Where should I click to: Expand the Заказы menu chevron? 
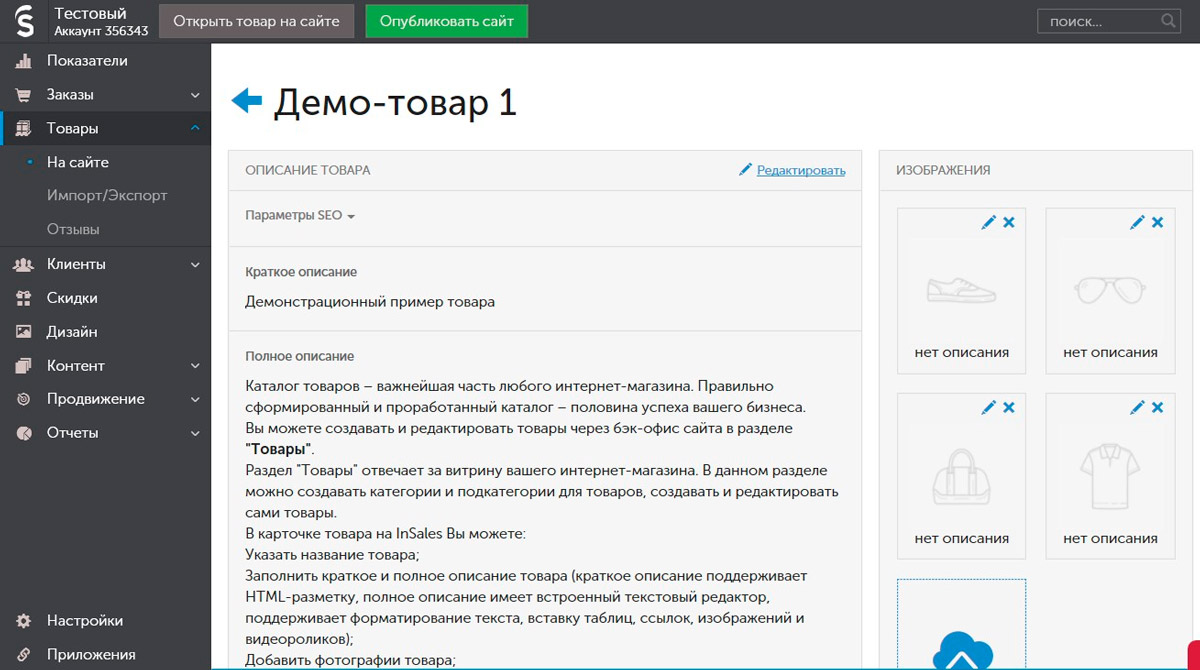(195, 95)
